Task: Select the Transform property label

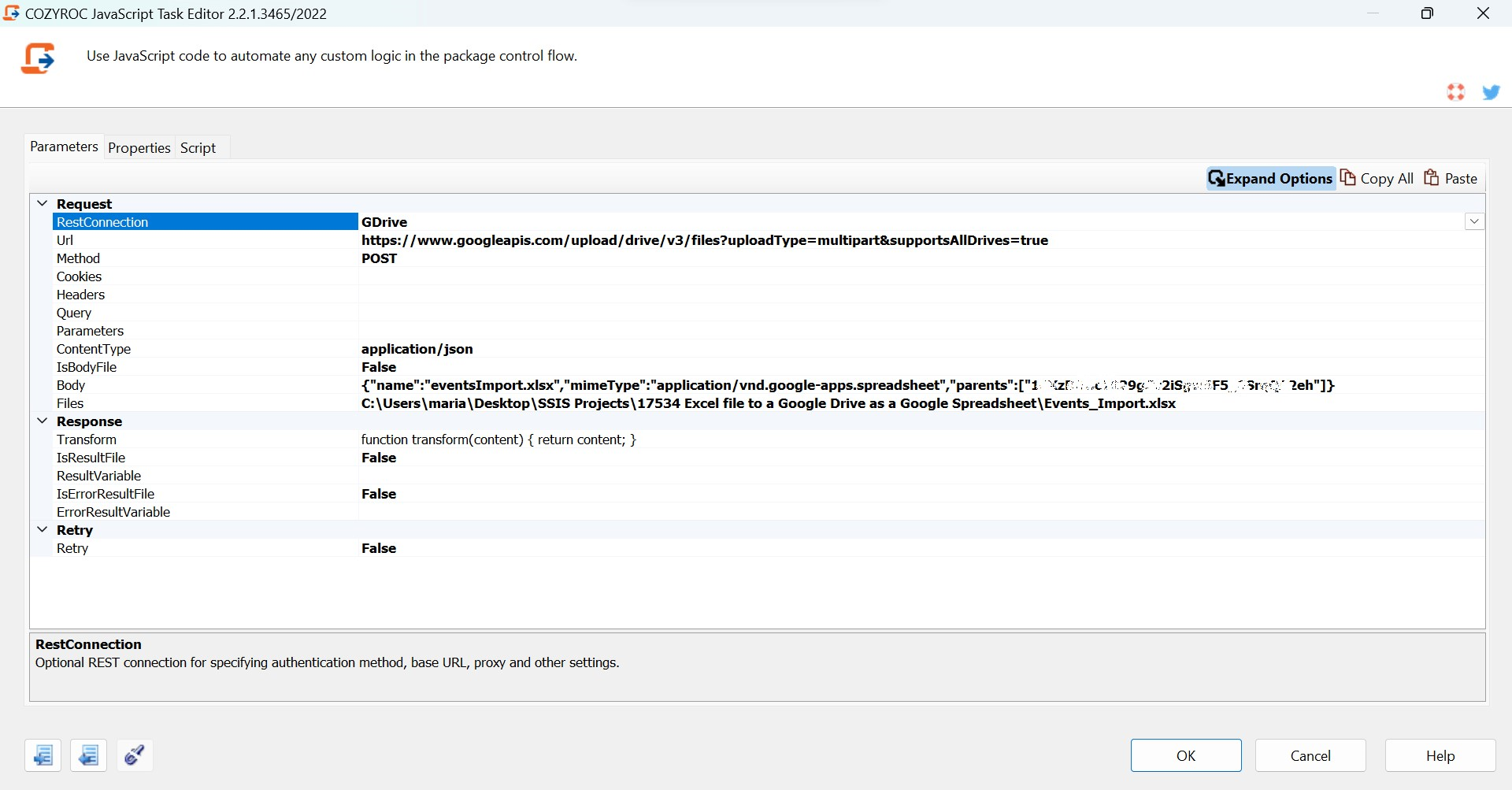Action: pyautogui.click(x=87, y=440)
